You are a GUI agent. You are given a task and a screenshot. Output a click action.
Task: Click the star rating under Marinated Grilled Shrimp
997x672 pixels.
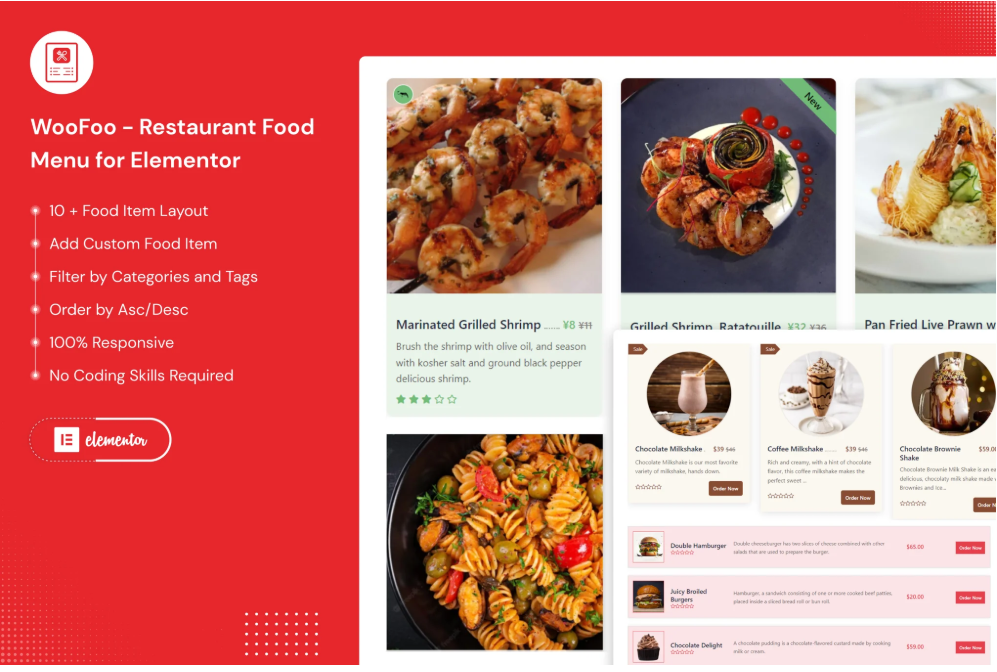(427, 399)
